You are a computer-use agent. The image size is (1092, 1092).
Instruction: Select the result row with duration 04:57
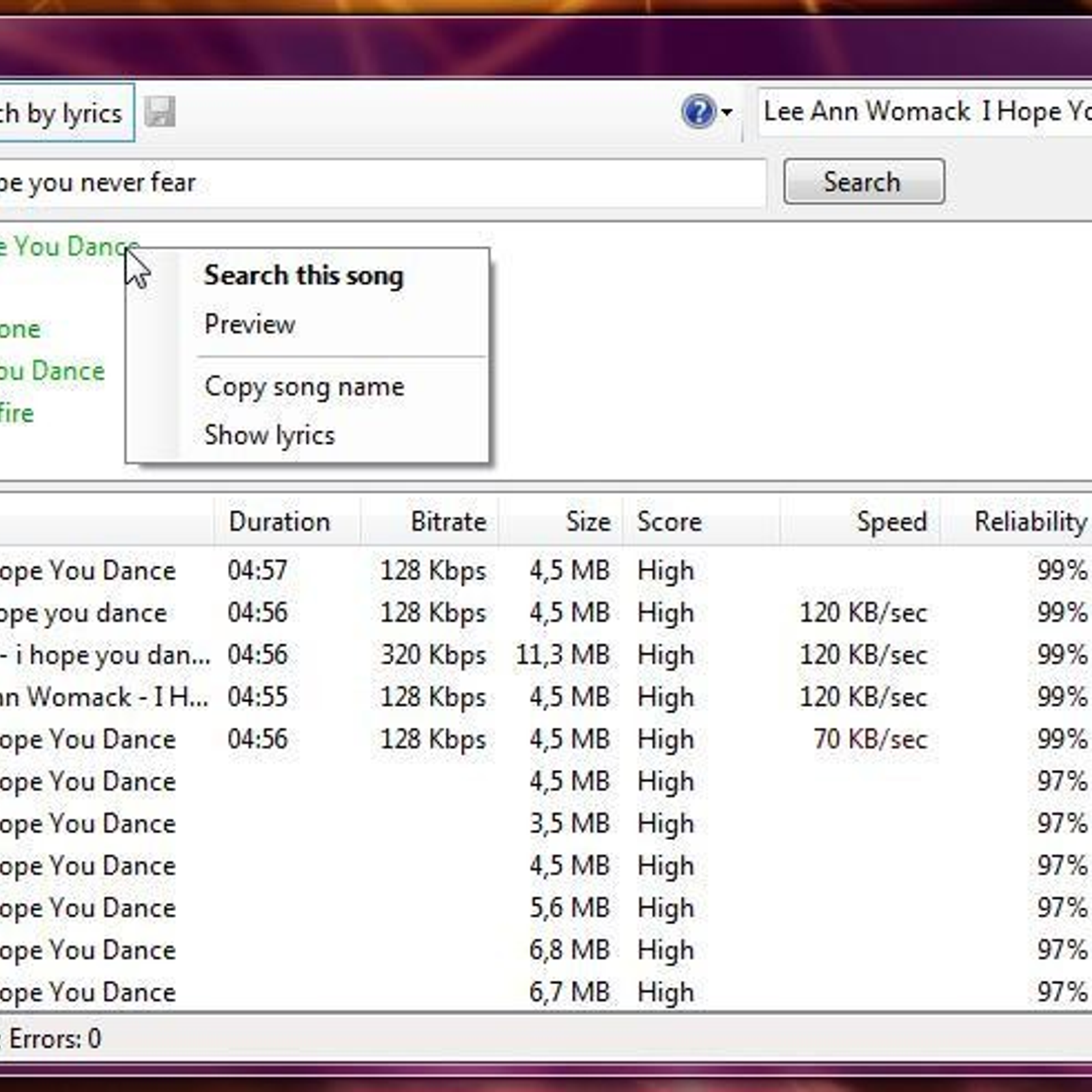coord(546,570)
